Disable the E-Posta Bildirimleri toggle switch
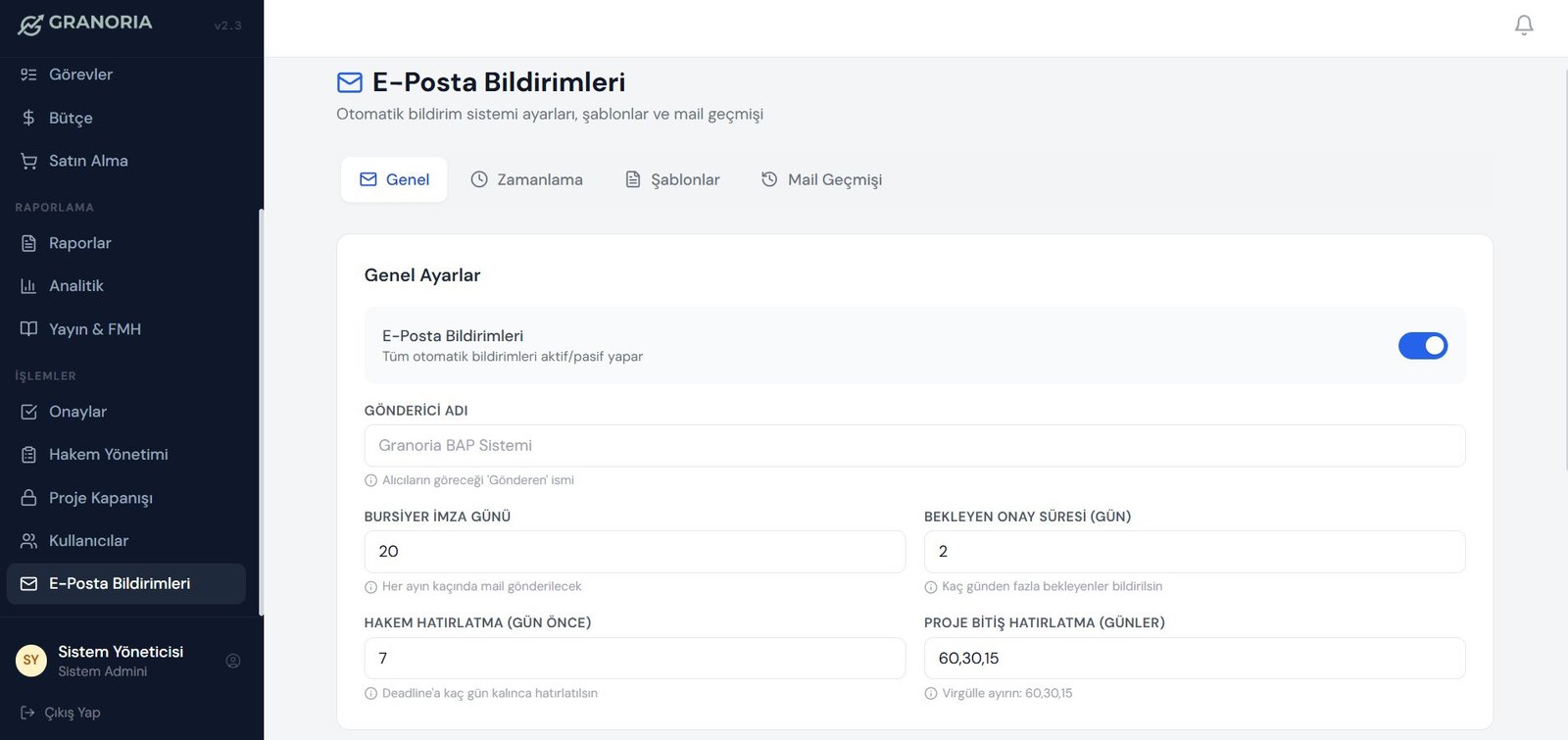This screenshot has height=740, width=1568. (1422, 345)
